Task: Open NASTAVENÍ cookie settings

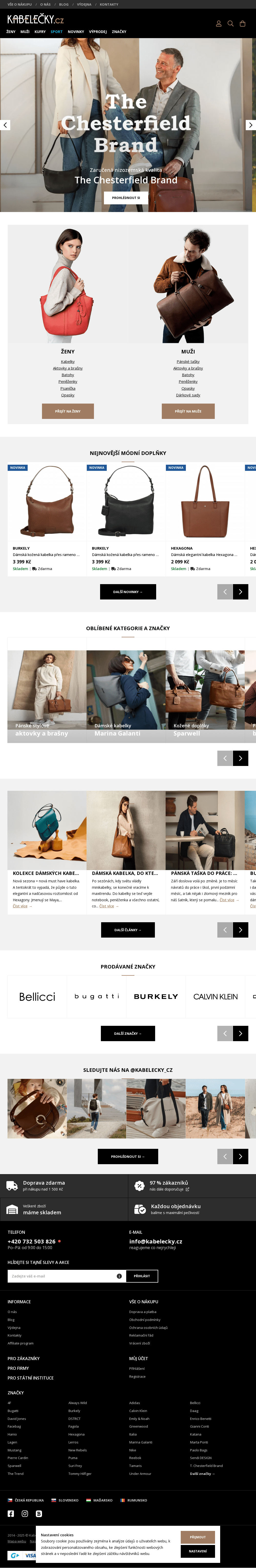Action: pos(197,1551)
